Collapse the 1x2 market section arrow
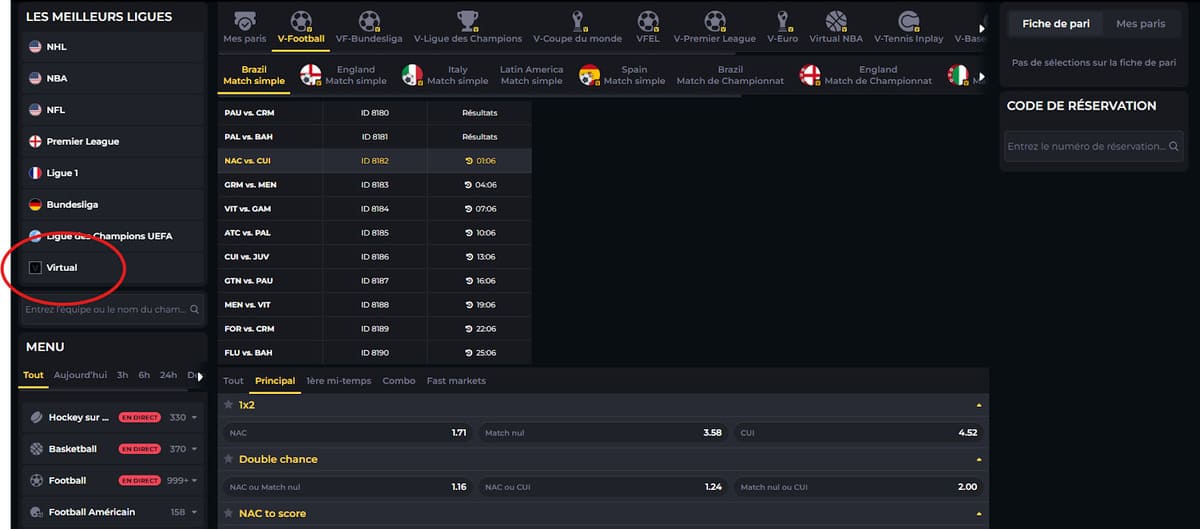The width and height of the screenshot is (1200, 529). (x=979, y=405)
